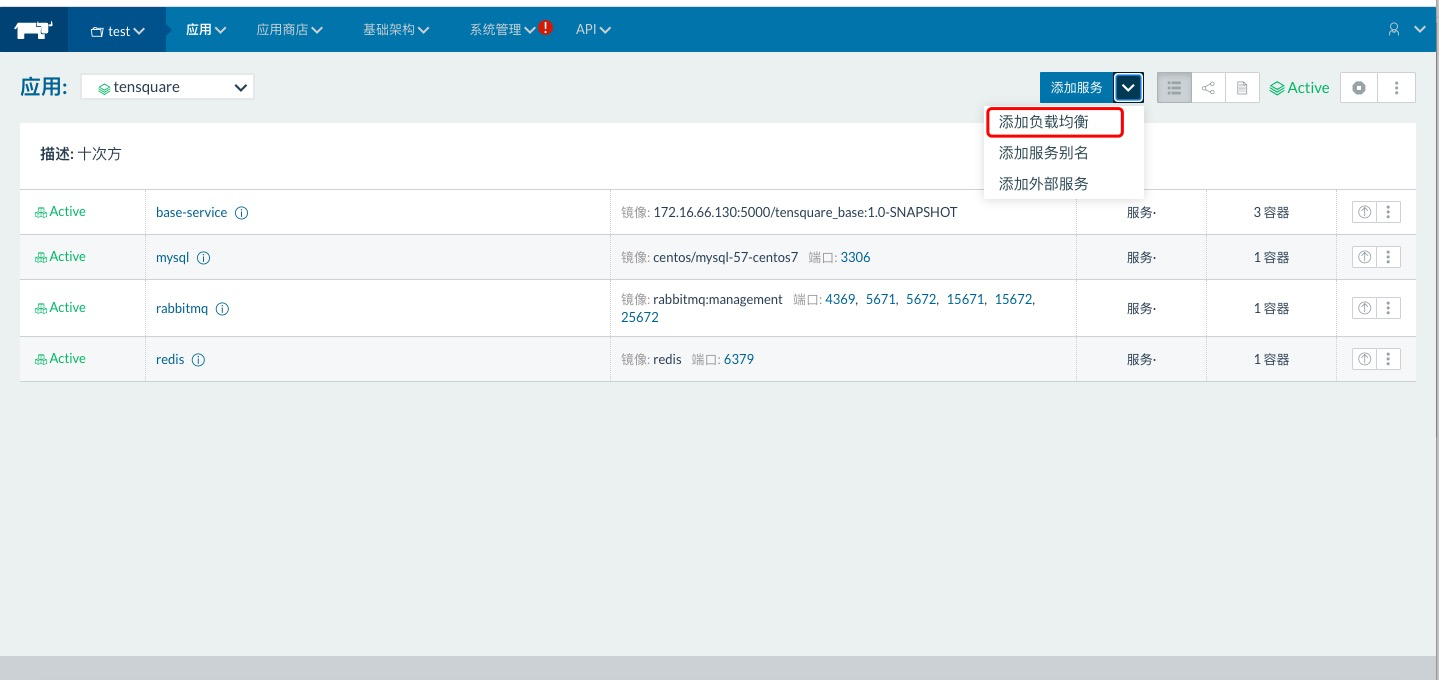
Task: Click the red alert badge beside 系统管理
Action: [546, 28]
